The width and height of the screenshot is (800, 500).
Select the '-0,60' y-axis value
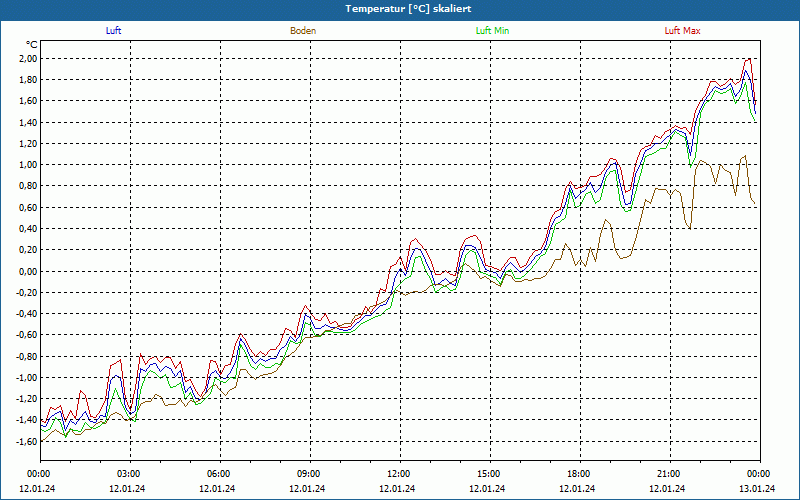[27, 335]
